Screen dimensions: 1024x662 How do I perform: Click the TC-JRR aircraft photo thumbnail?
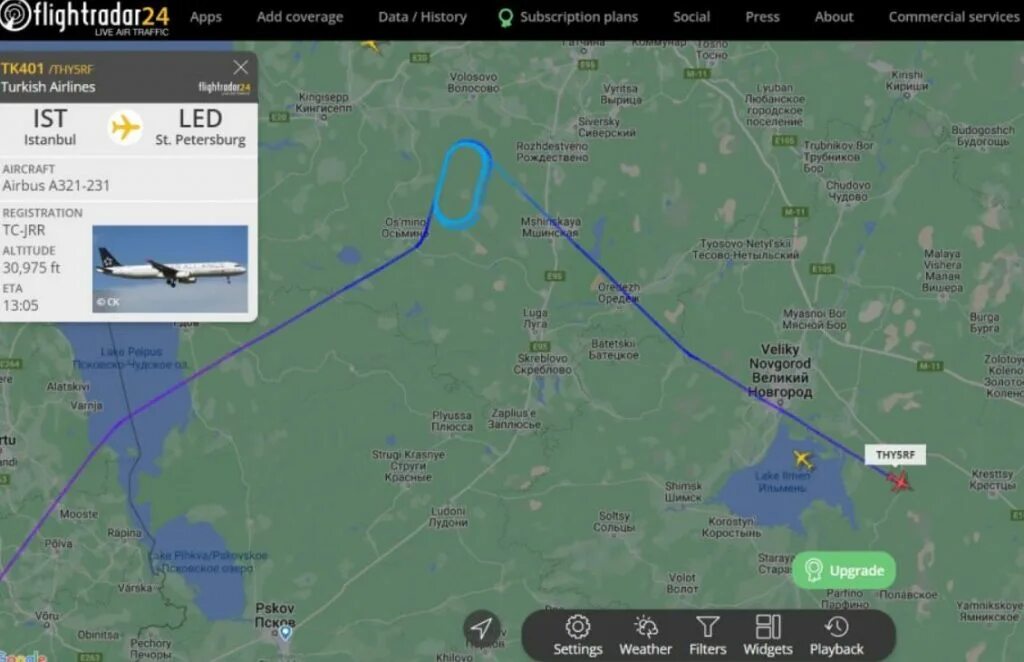(170, 269)
